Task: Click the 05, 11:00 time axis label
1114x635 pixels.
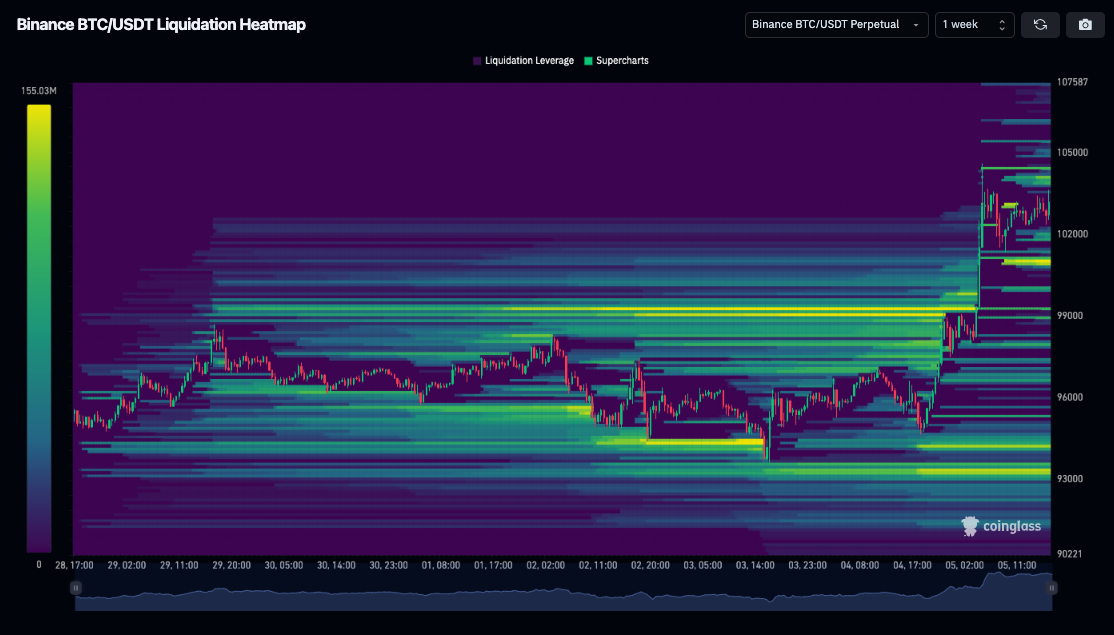Action: click(x=1017, y=565)
